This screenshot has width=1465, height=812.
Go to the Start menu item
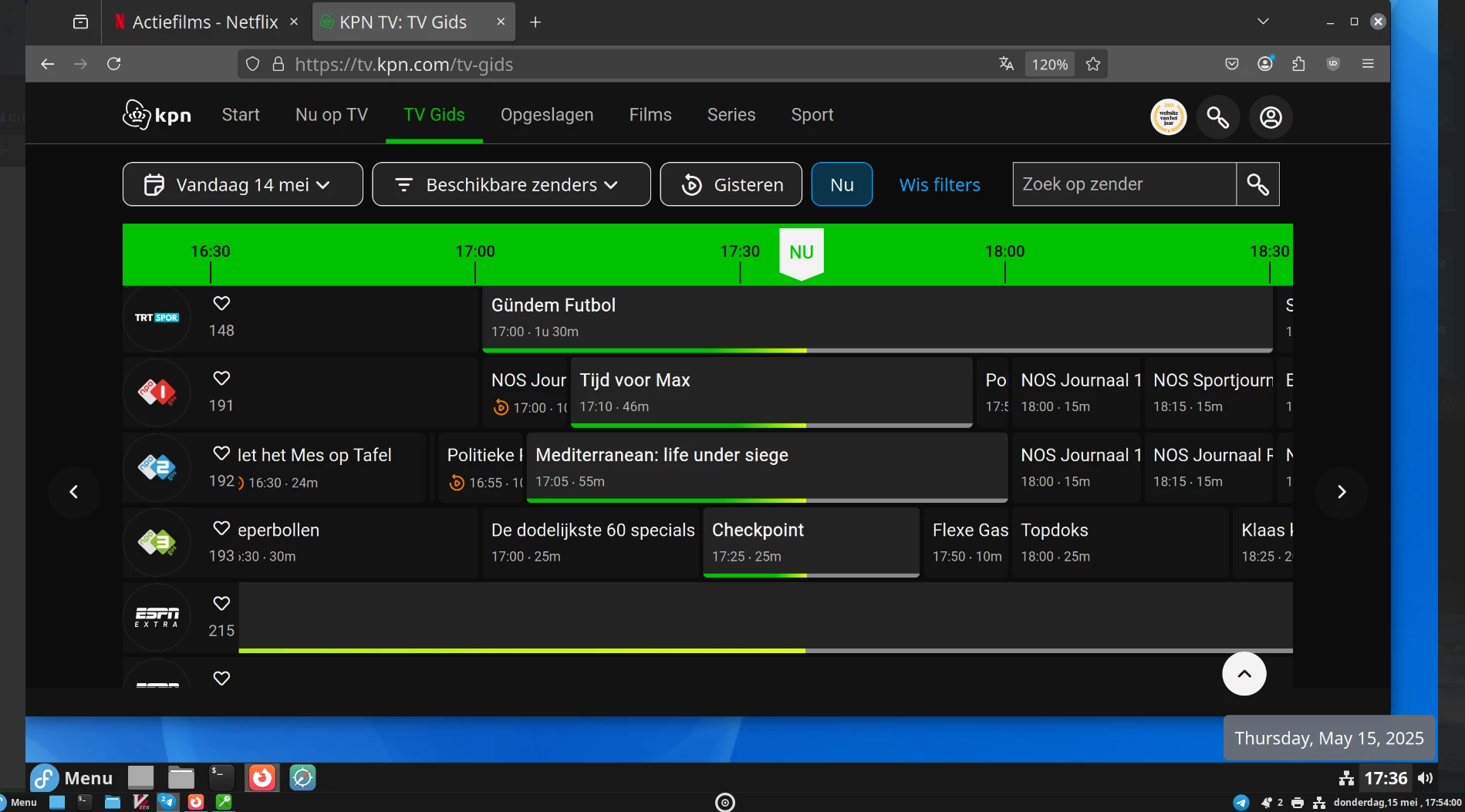(241, 115)
